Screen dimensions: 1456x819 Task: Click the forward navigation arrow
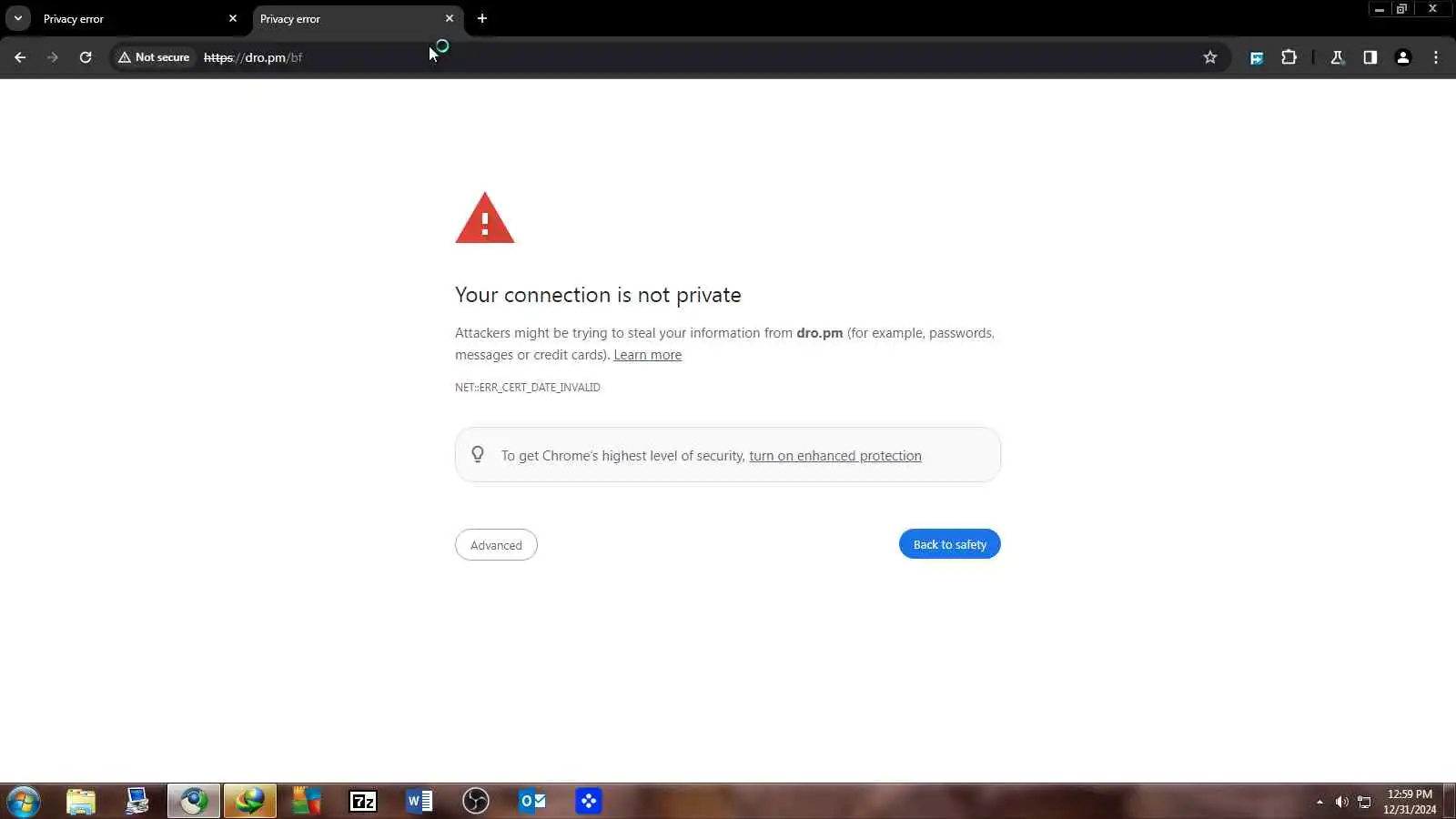tap(53, 57)
